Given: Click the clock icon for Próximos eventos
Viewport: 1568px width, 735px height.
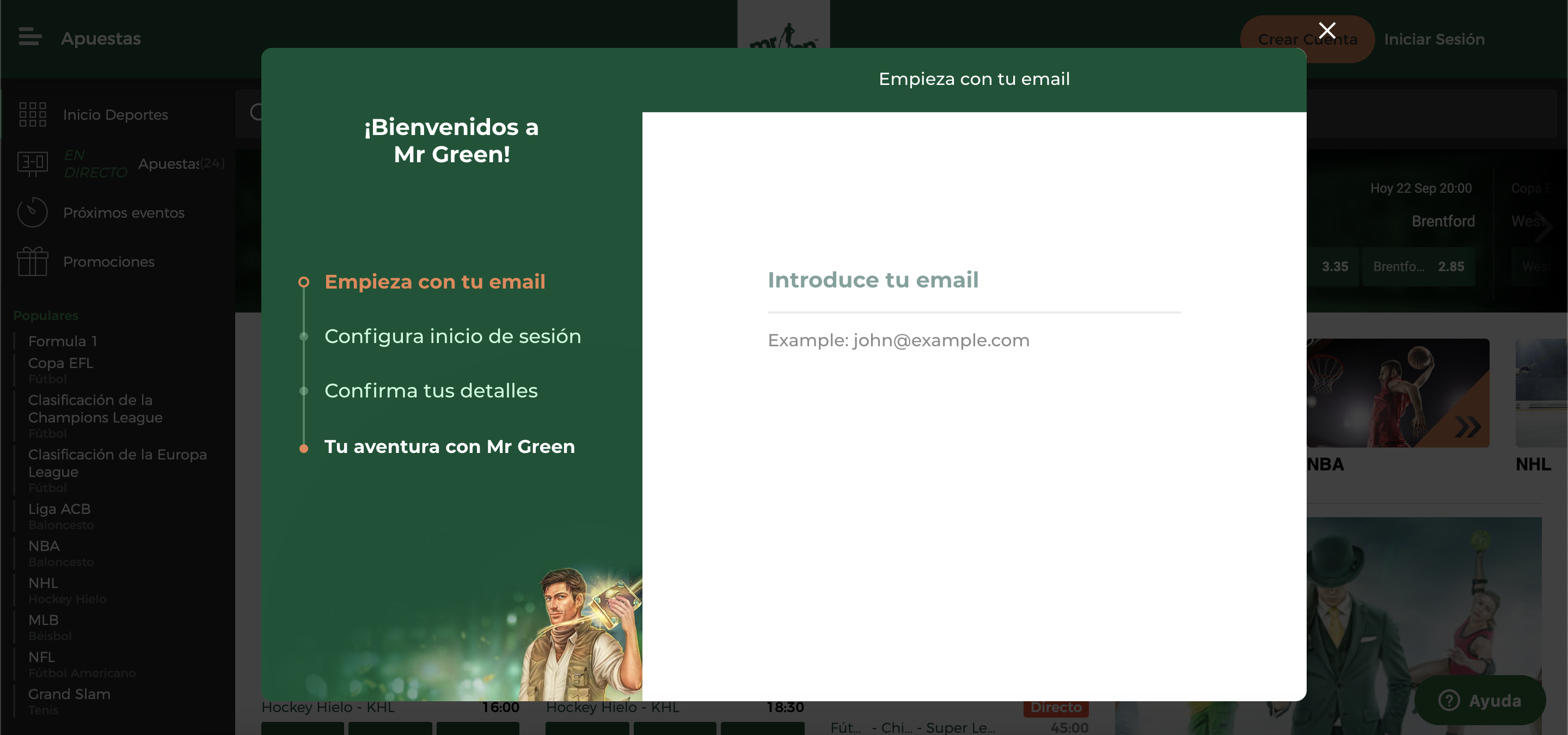Looking at the screenshot, I should click(x=32, y=212).
